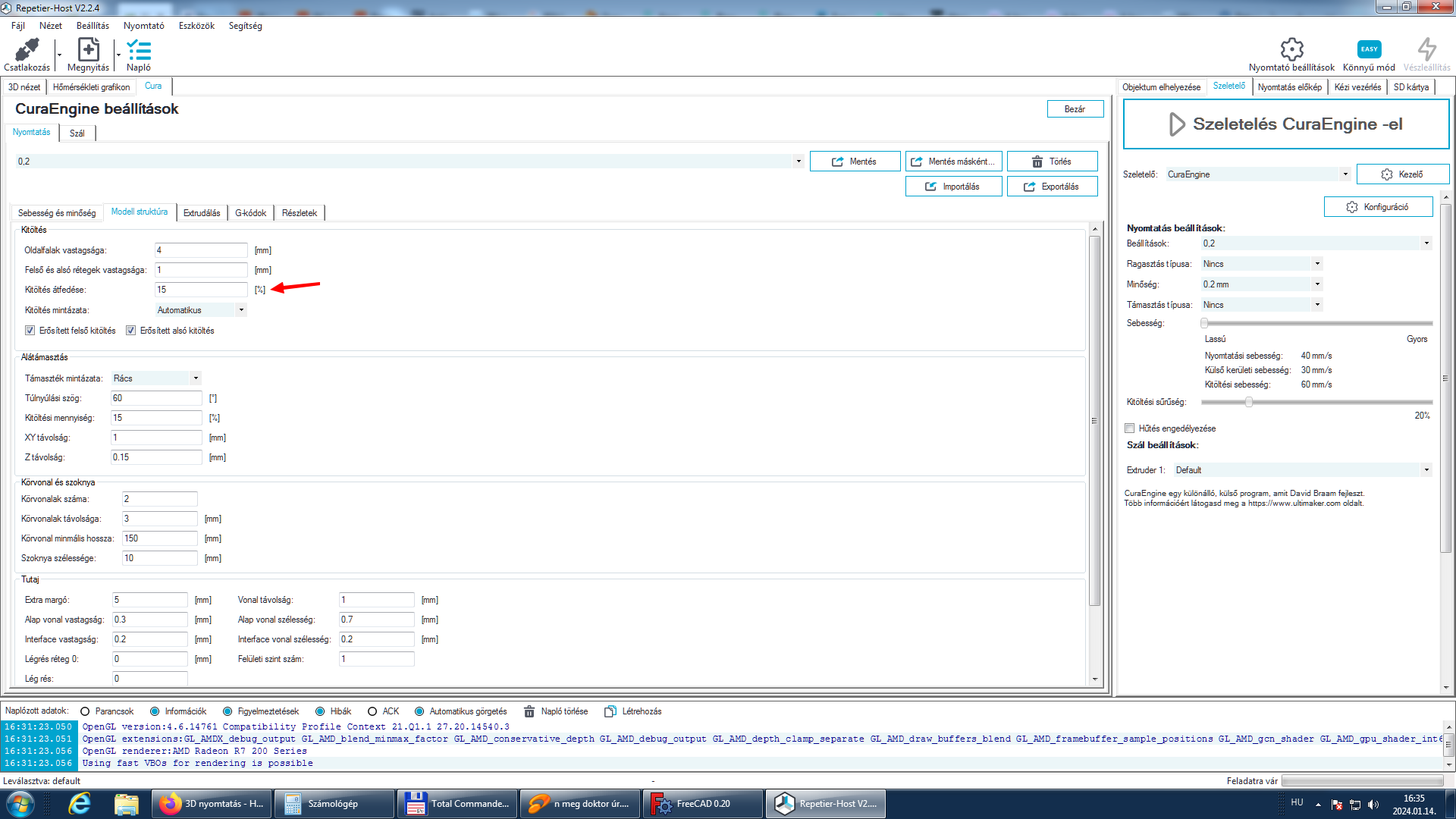
Task: Switch to Könnyű mód EASY icon
Action: tap(1369, 50)
